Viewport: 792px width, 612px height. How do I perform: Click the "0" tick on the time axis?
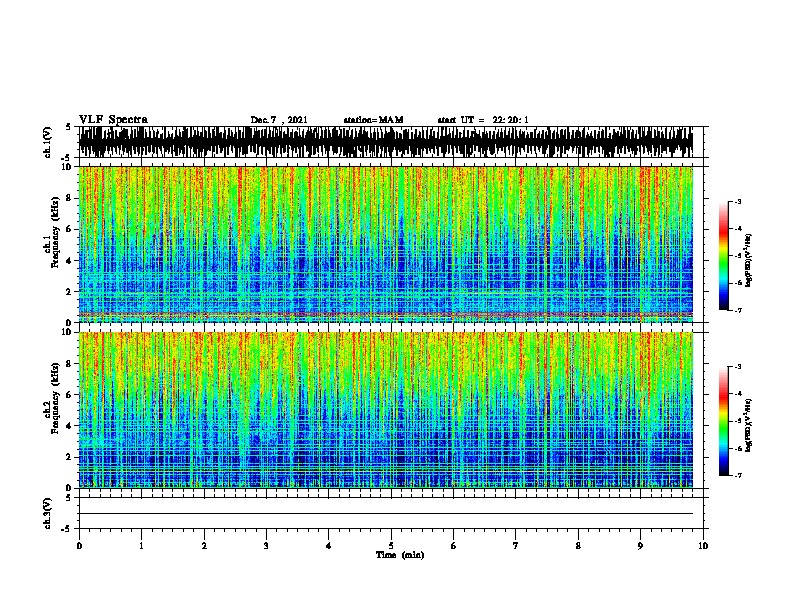pos(79,546)
